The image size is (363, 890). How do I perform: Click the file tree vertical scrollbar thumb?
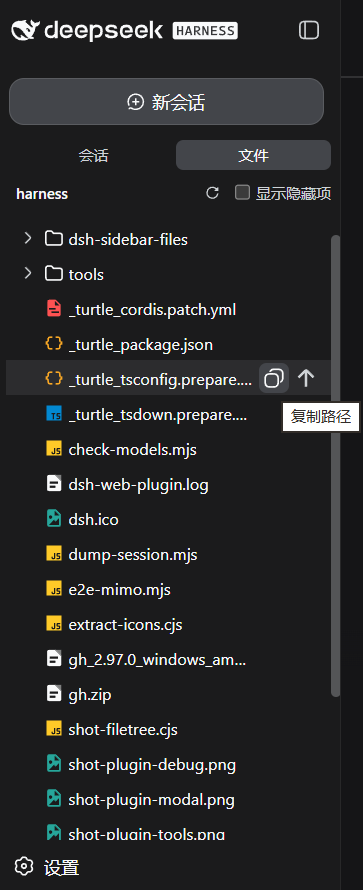[x=335, y=465]
